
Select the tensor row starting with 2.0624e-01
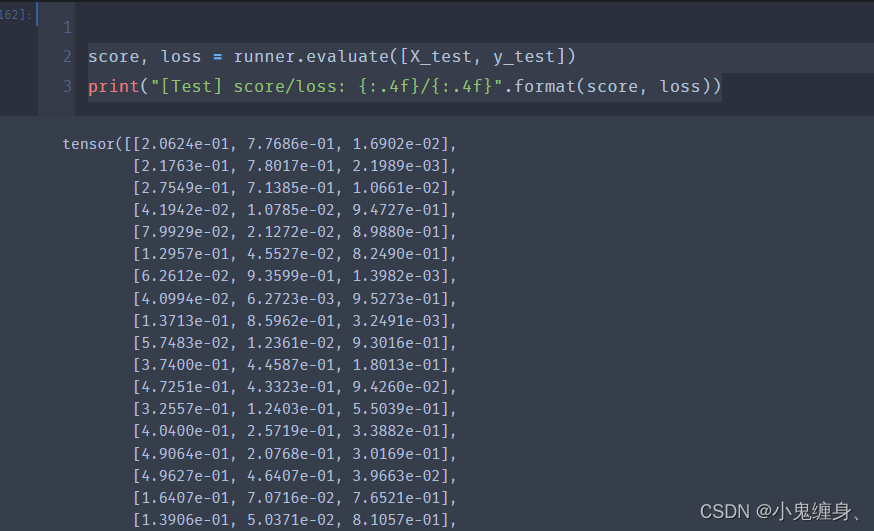tap(259, 144)
